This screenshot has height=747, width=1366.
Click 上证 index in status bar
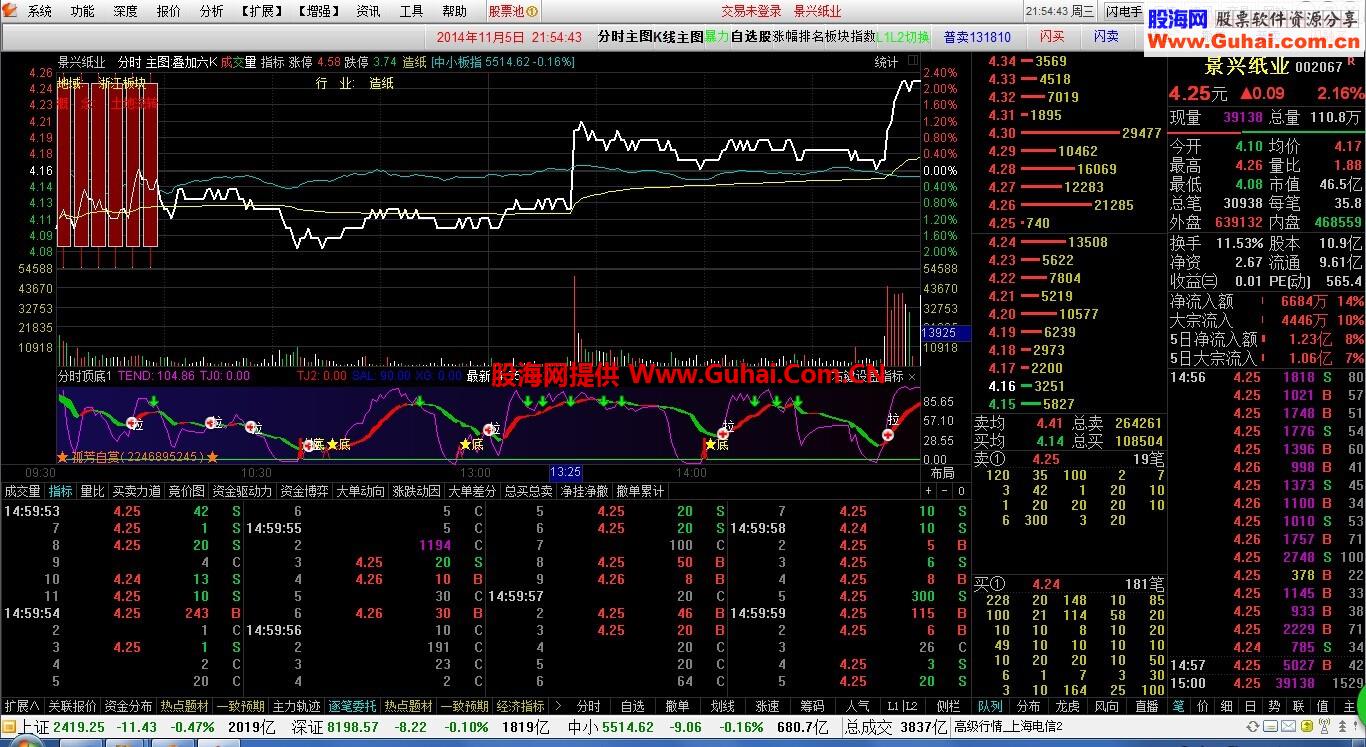pyautogui.click(x=35, y=727)
